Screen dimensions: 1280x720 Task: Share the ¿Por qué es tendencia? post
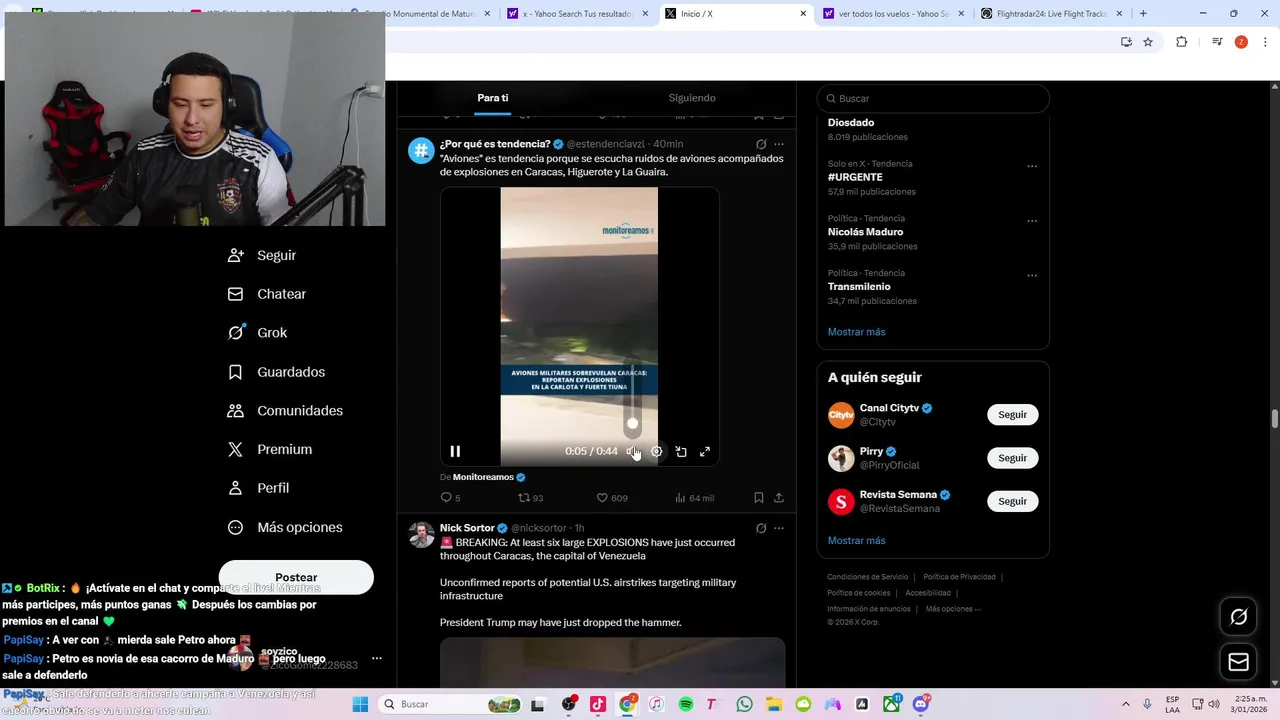tap(779, 497)
